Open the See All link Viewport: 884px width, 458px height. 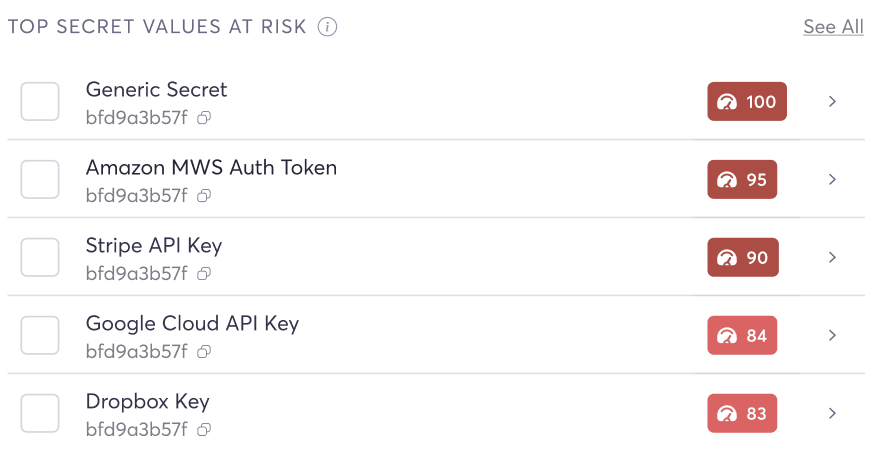point(833,27)
